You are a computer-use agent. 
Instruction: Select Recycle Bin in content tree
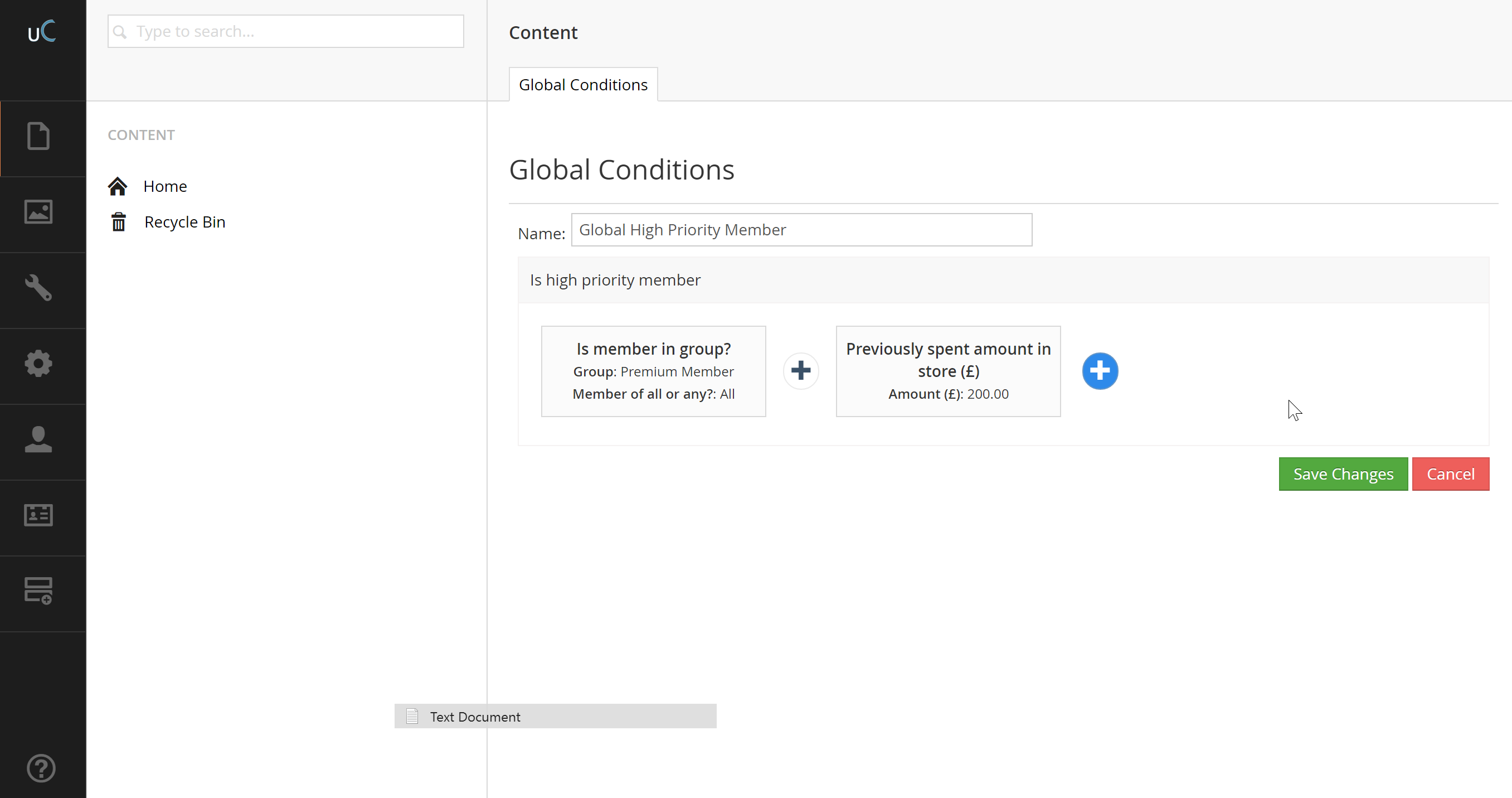[185, 222]
